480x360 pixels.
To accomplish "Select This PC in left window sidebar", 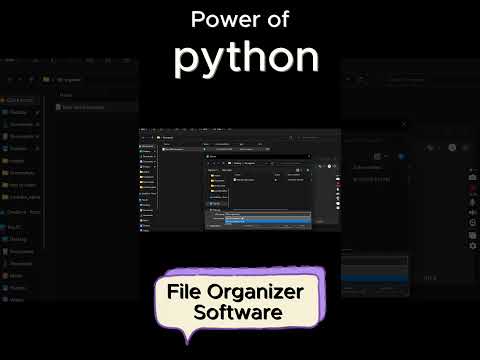I will click(13, 227).
